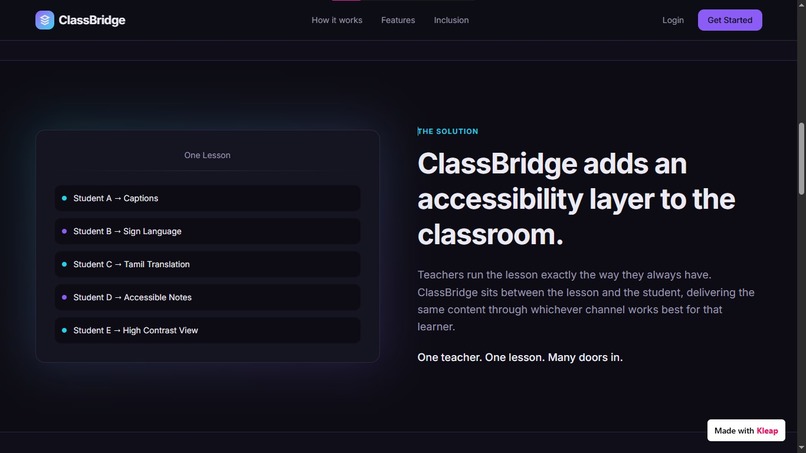Select the Student E → High Contrast View row
Viewport: 806px width, 453px height.
[207, 330]
